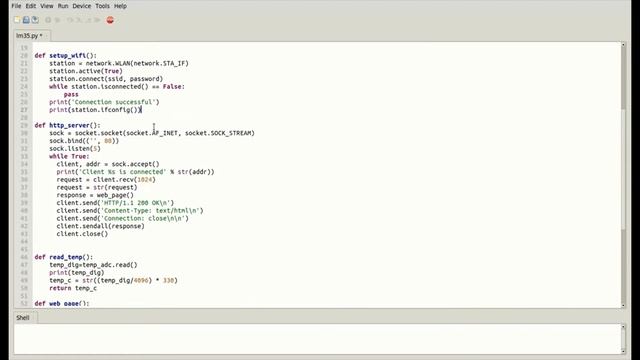Click the Run current script icon
This screenshot has width=640, height=360.
coord(48,20)
